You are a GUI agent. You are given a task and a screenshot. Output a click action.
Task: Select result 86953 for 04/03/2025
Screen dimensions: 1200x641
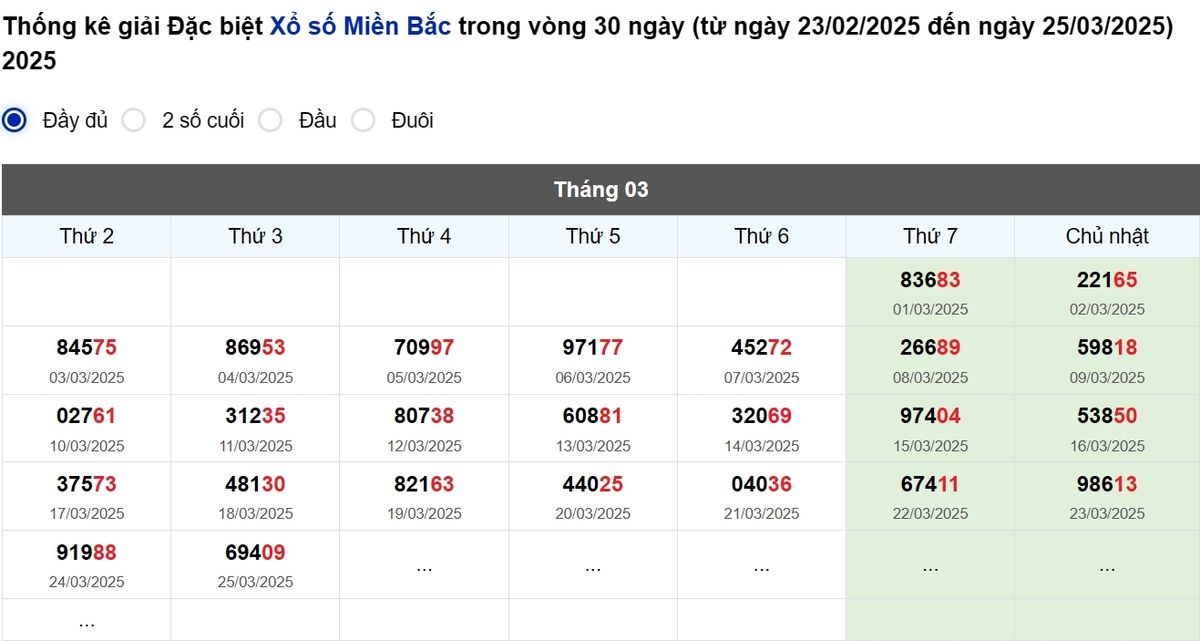pyautogui.click(x=255, y=348)
